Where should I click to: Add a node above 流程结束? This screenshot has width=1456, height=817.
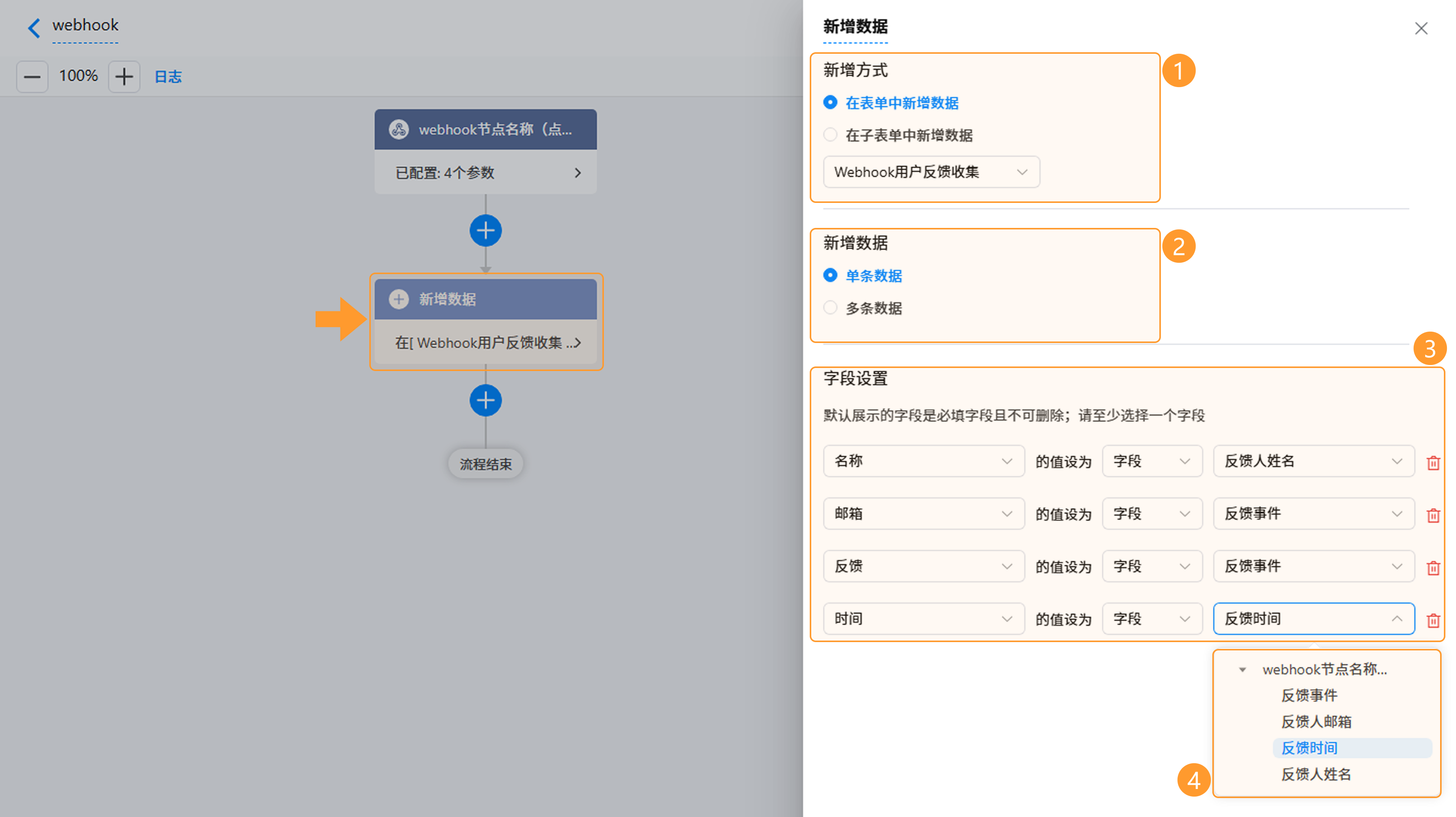point(485,400)
